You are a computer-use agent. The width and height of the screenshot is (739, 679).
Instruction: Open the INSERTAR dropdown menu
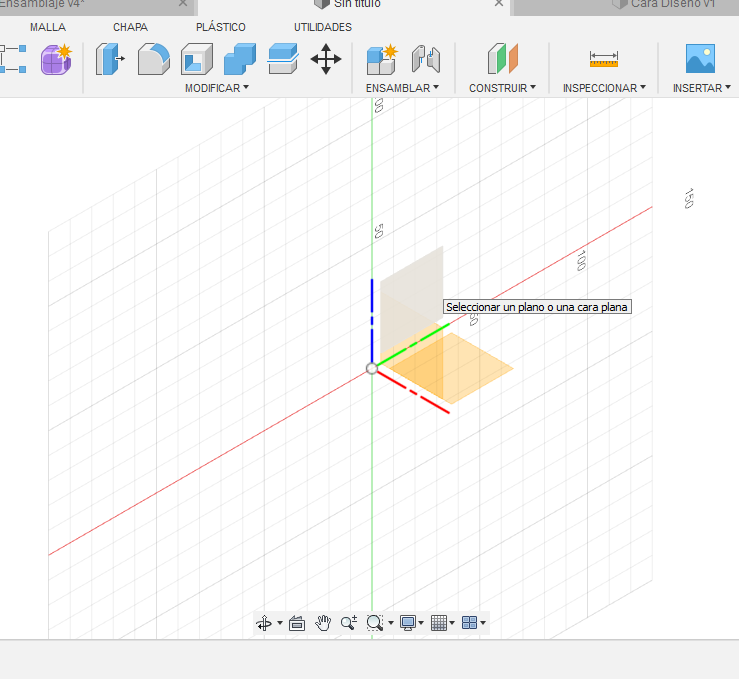[702, 88]
